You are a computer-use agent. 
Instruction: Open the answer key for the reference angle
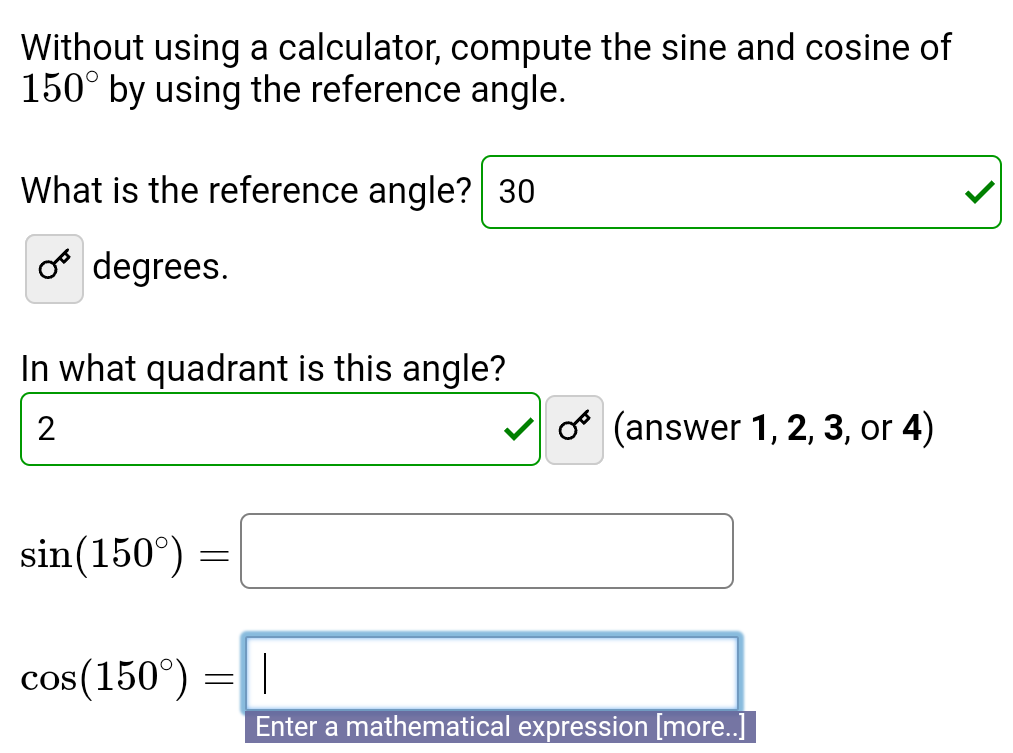click(x=54, y=266)
